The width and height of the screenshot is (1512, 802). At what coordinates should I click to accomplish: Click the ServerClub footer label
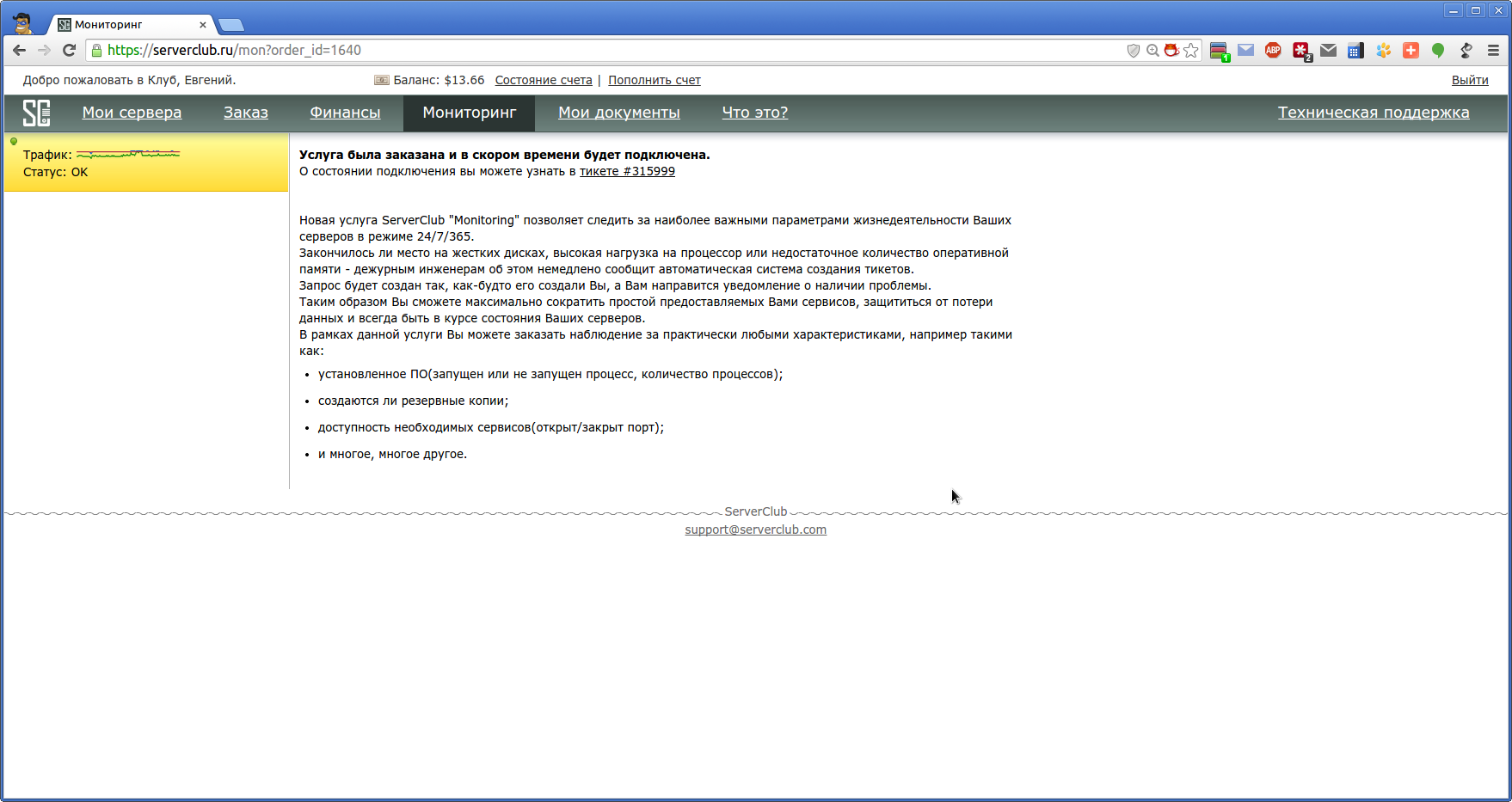click(756, 511)
